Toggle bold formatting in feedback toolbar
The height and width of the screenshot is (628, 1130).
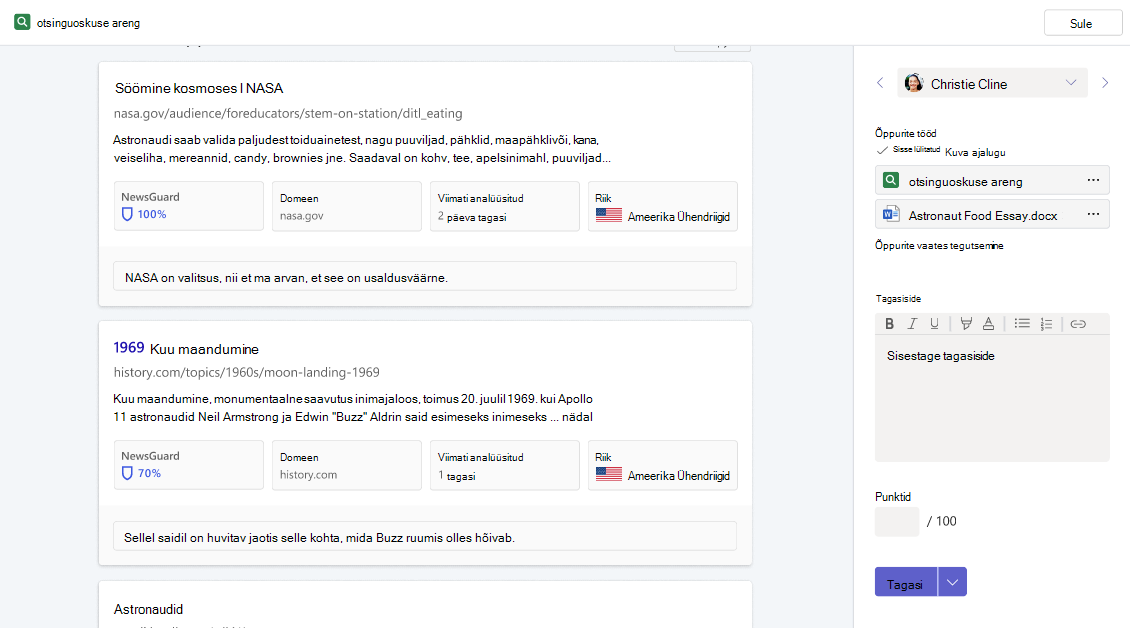889,324
